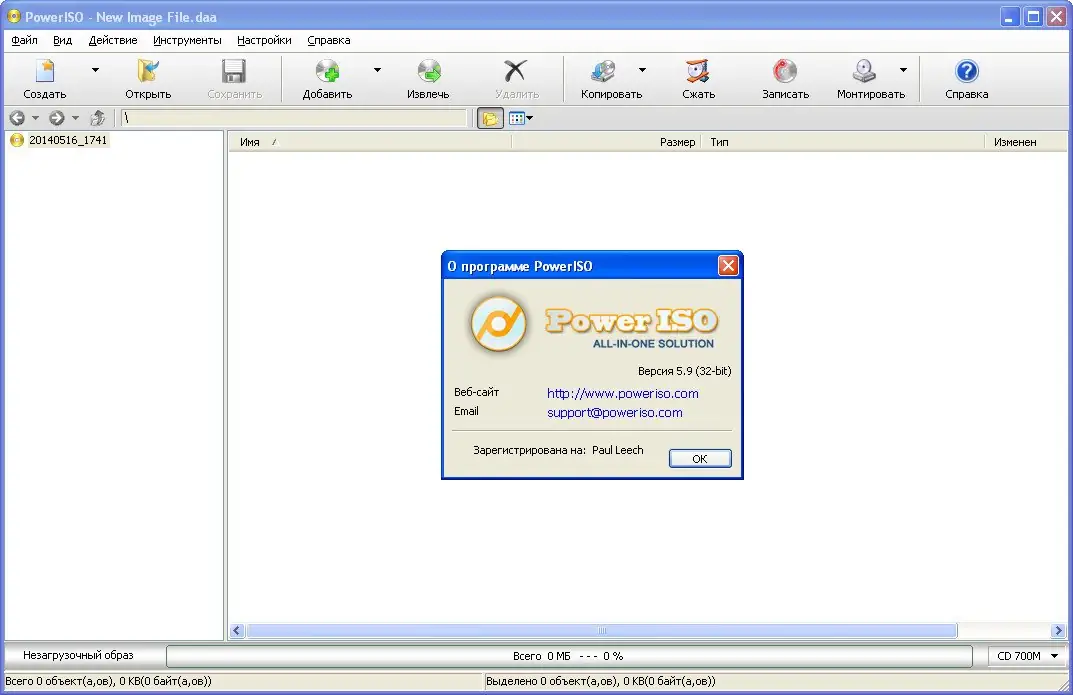Screen dimensions: 1073x695
Task: Open the Файл menu
Action: pos(24,40)
